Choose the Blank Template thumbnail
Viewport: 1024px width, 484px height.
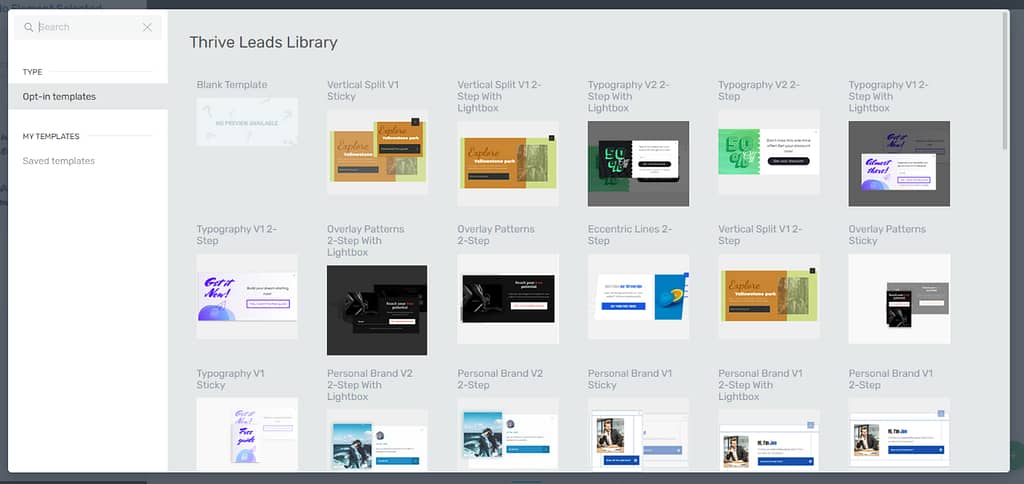click(x=247, y=122)
